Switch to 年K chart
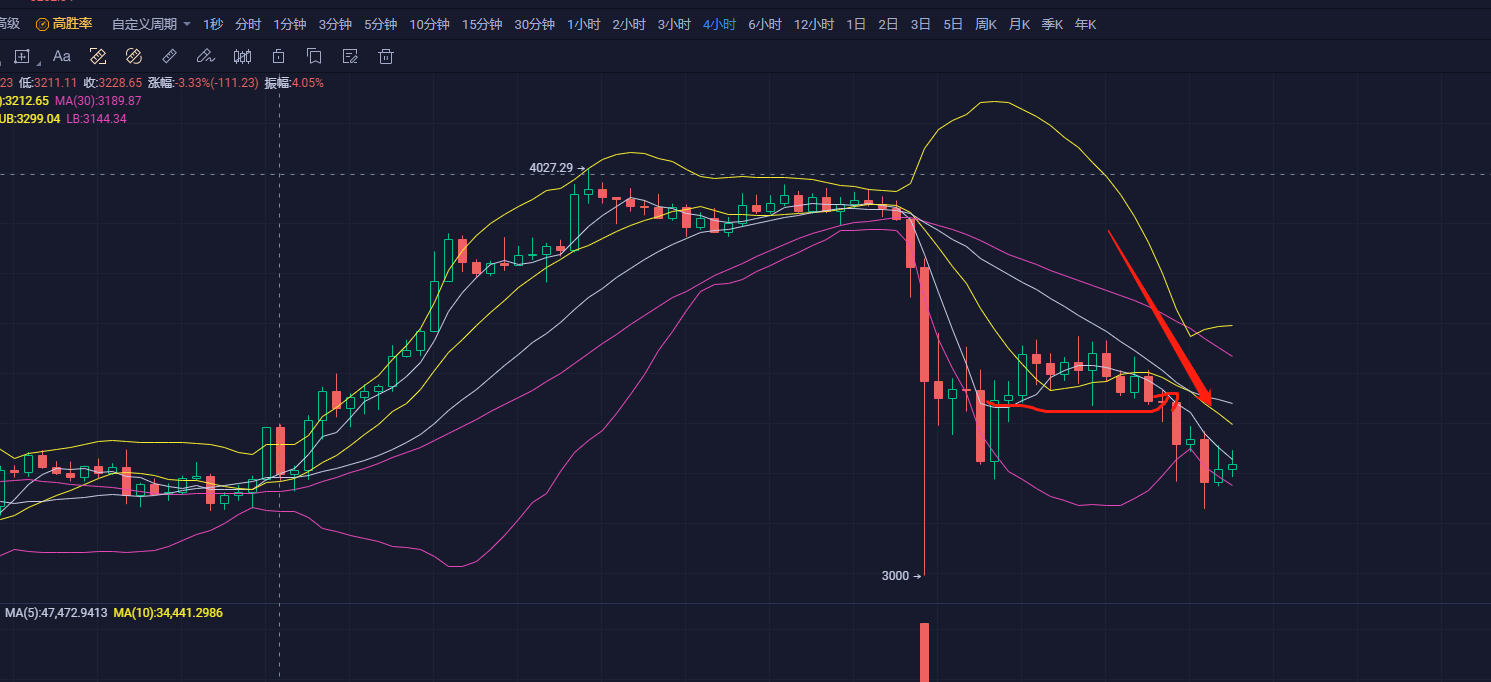Viewport: 1491px width, 682px height. tap(1085, 24)
